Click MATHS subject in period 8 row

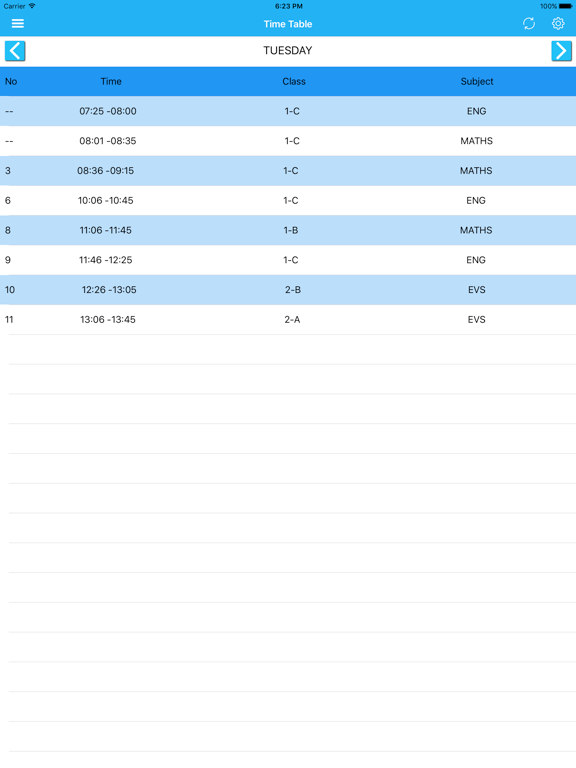coord(476,230)
